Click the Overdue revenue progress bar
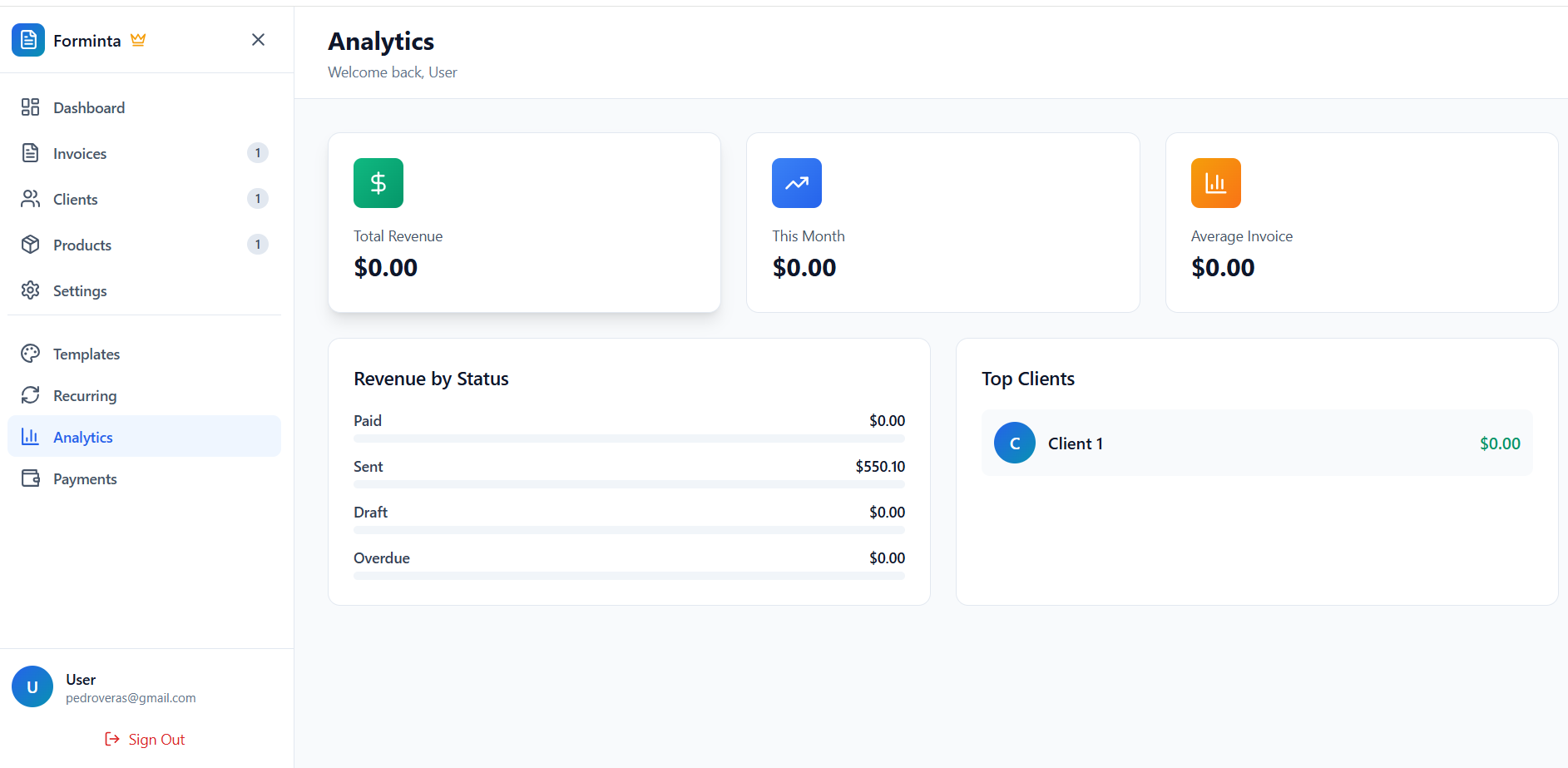 point(629,576)
